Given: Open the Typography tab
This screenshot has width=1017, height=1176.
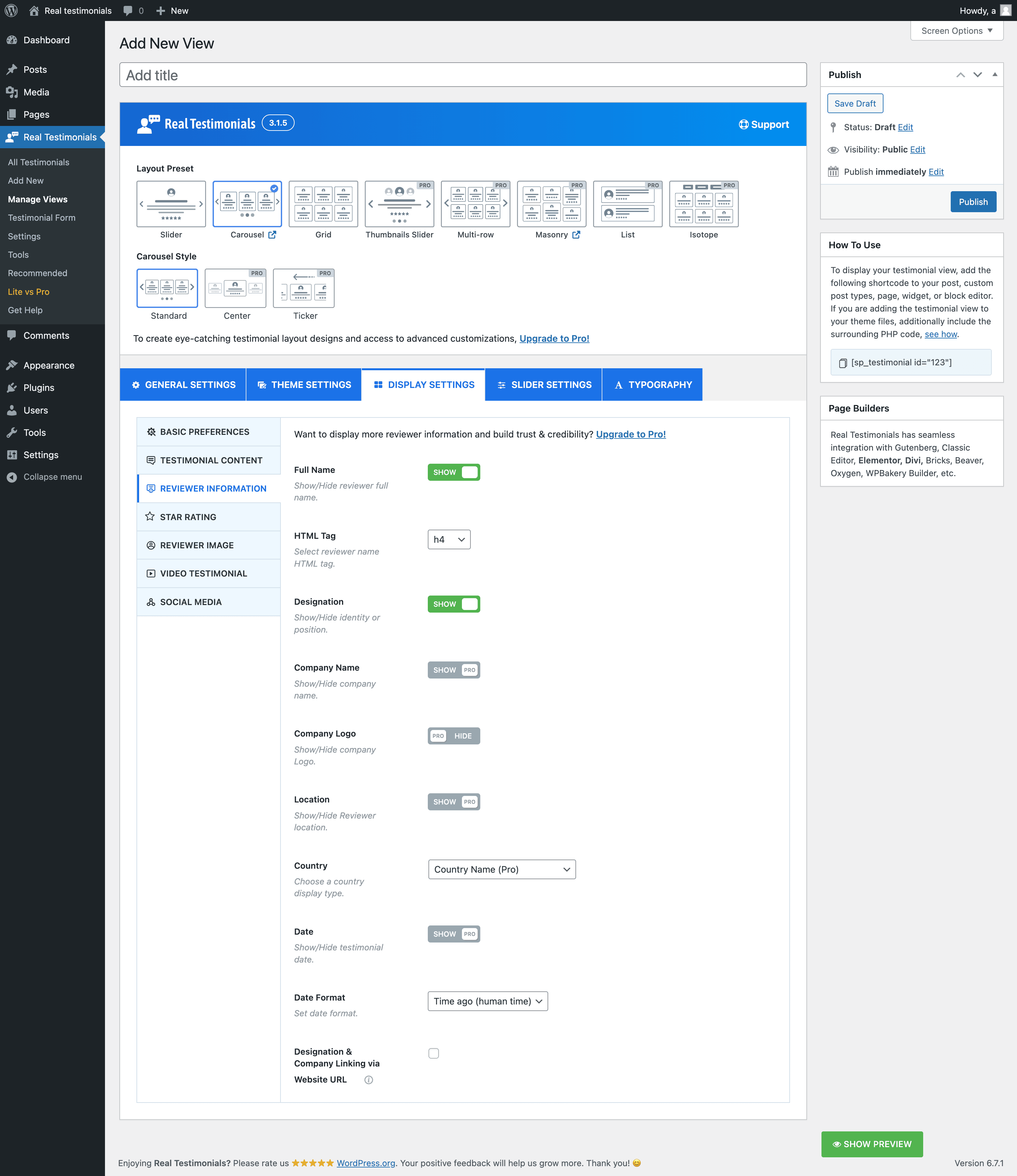Looking at the screenshot, I should click(x=653, y=384).
